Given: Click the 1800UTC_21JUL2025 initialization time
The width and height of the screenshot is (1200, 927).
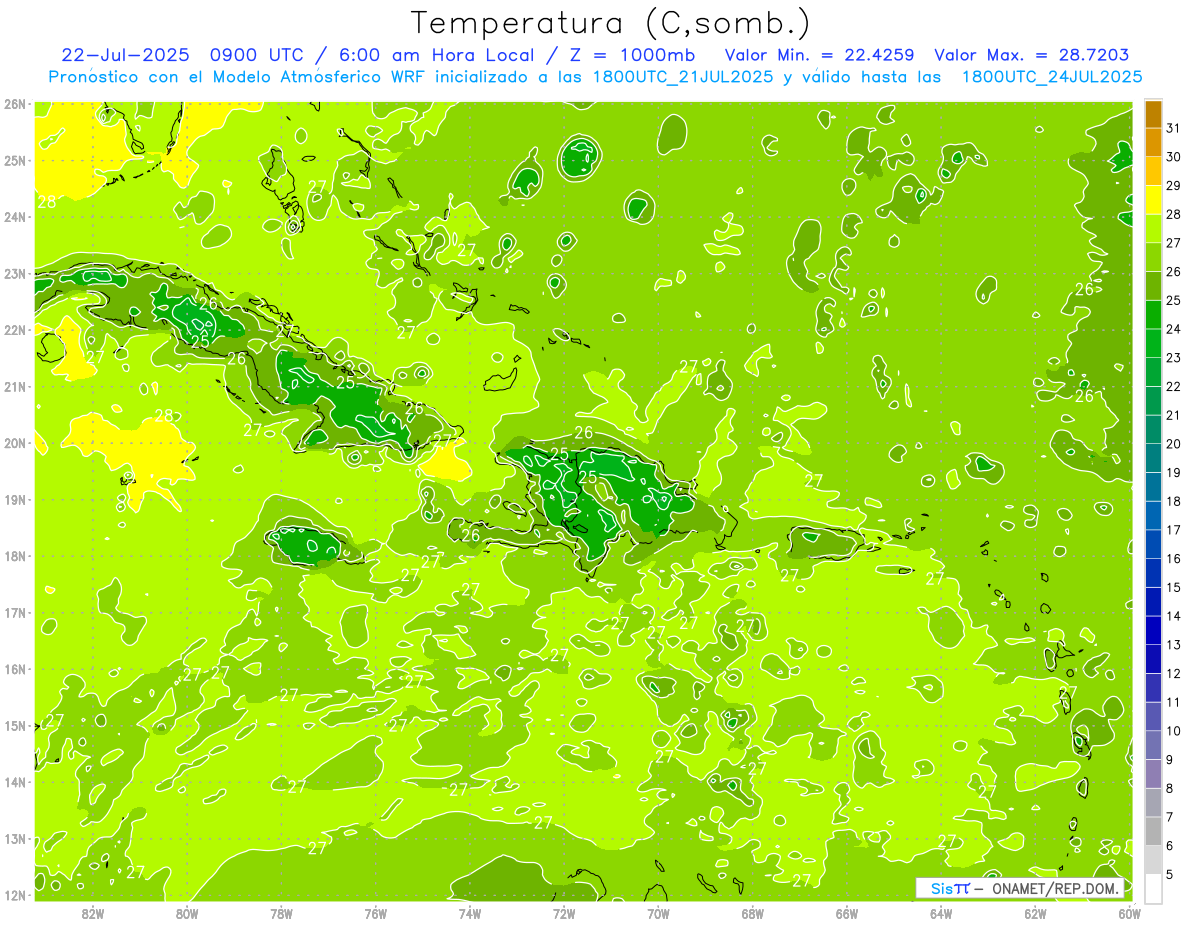Looking at the screenshot, I should (683, 77).
